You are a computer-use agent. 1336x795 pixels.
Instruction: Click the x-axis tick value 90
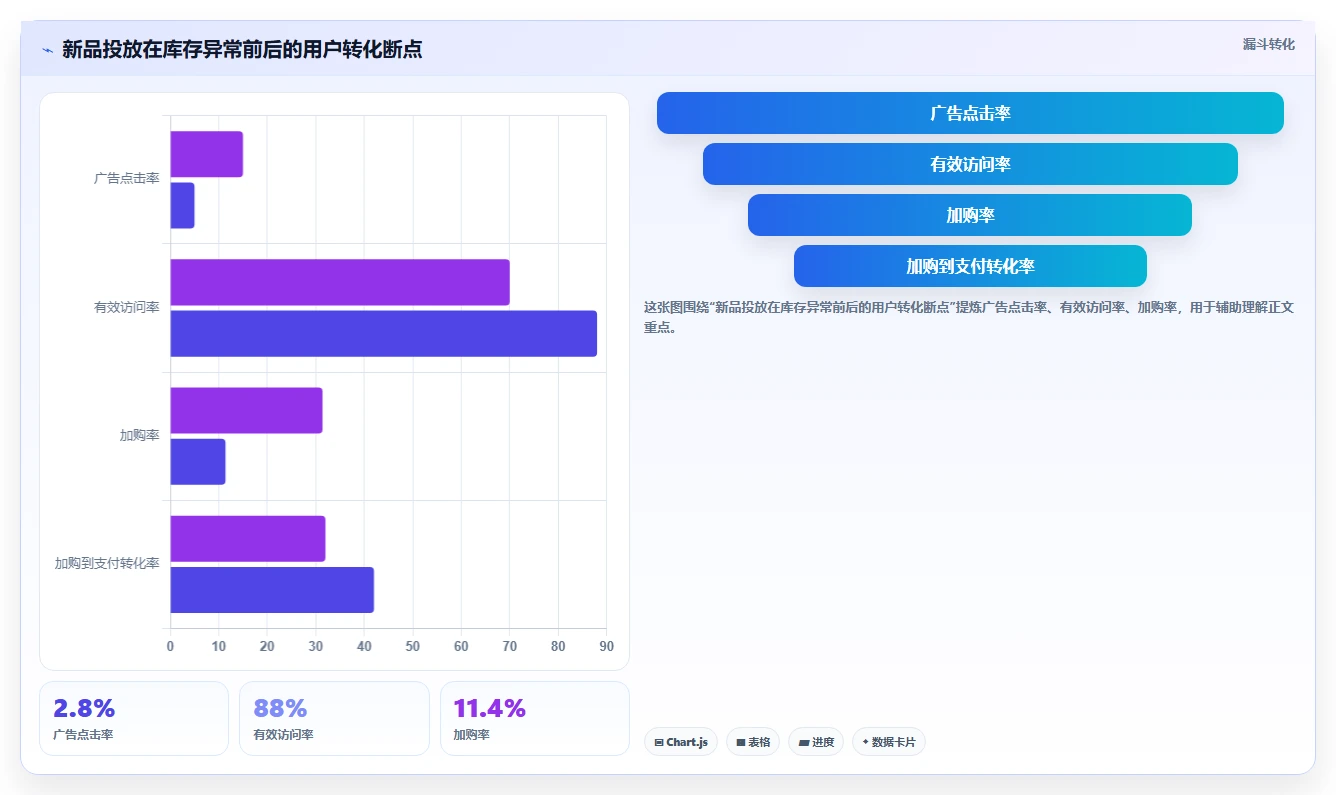coord(606,646)
